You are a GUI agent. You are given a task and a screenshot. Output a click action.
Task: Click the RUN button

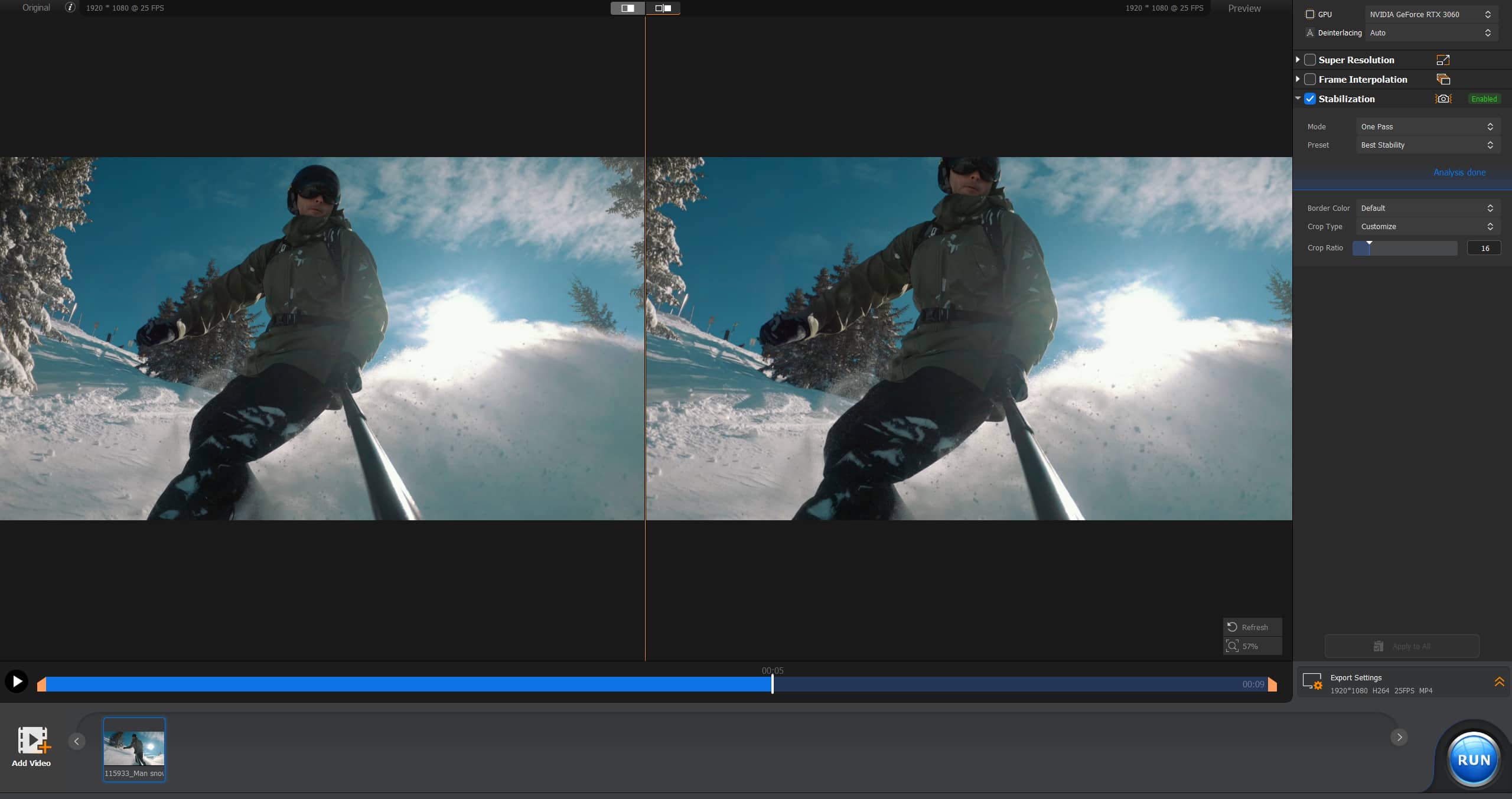click(1474, 759)
